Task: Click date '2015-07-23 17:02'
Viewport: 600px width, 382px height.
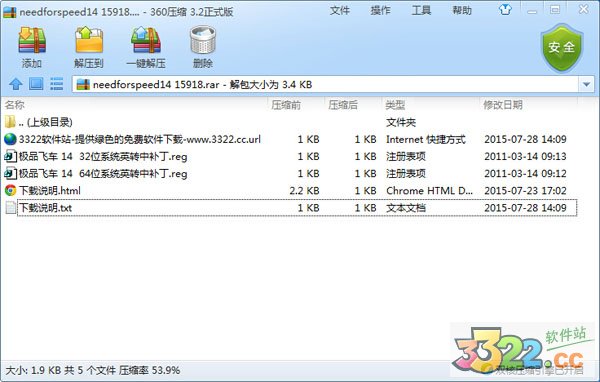Action: tap(525, 191)
